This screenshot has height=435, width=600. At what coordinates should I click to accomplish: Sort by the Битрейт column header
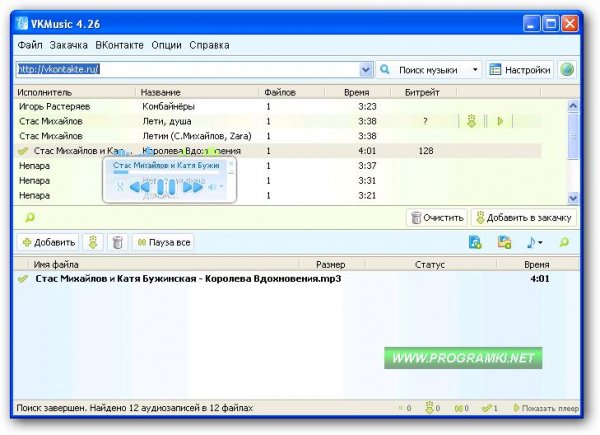pos(423,92)
